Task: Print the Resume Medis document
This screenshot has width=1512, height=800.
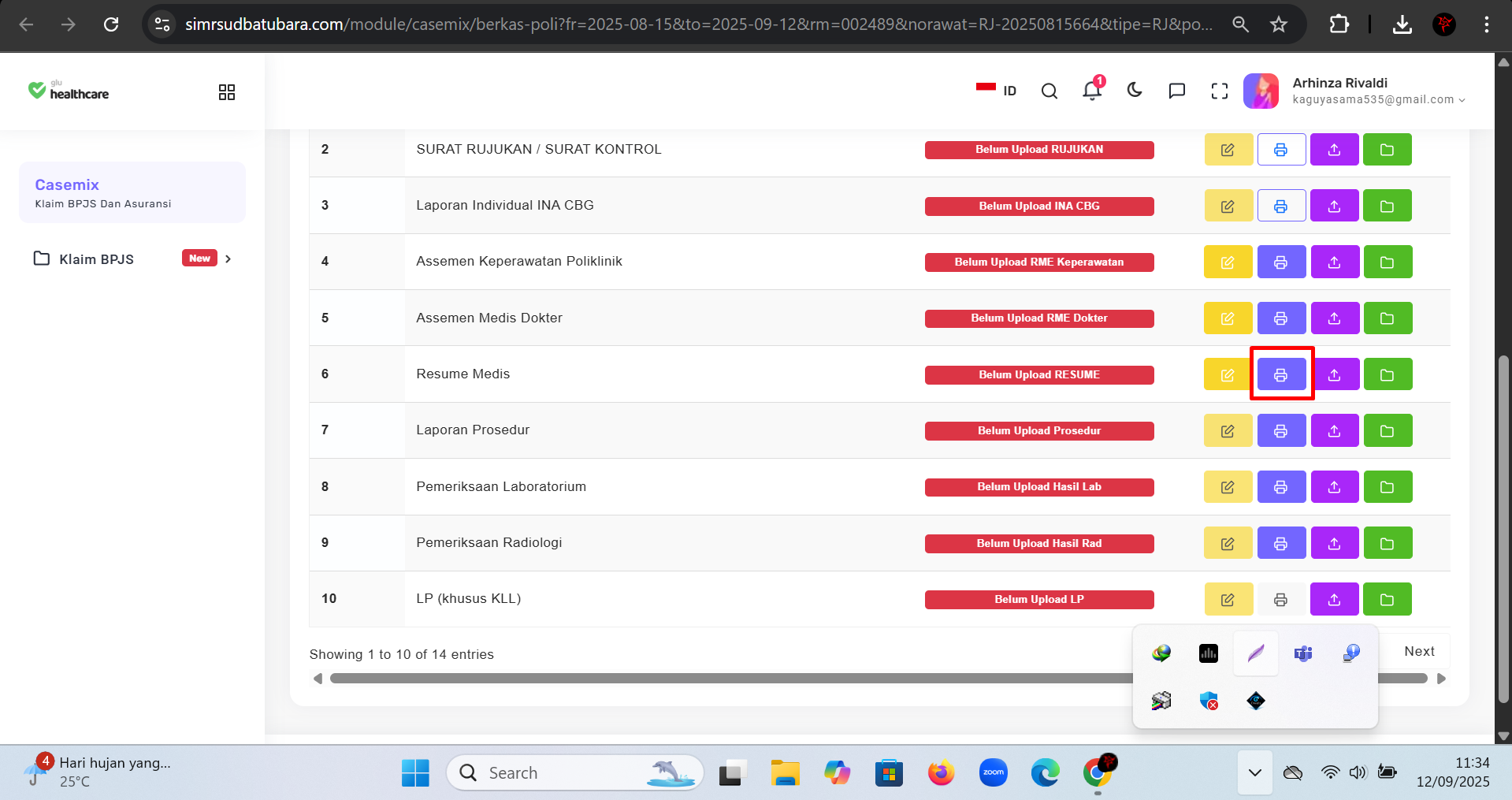Action: 1281,374
